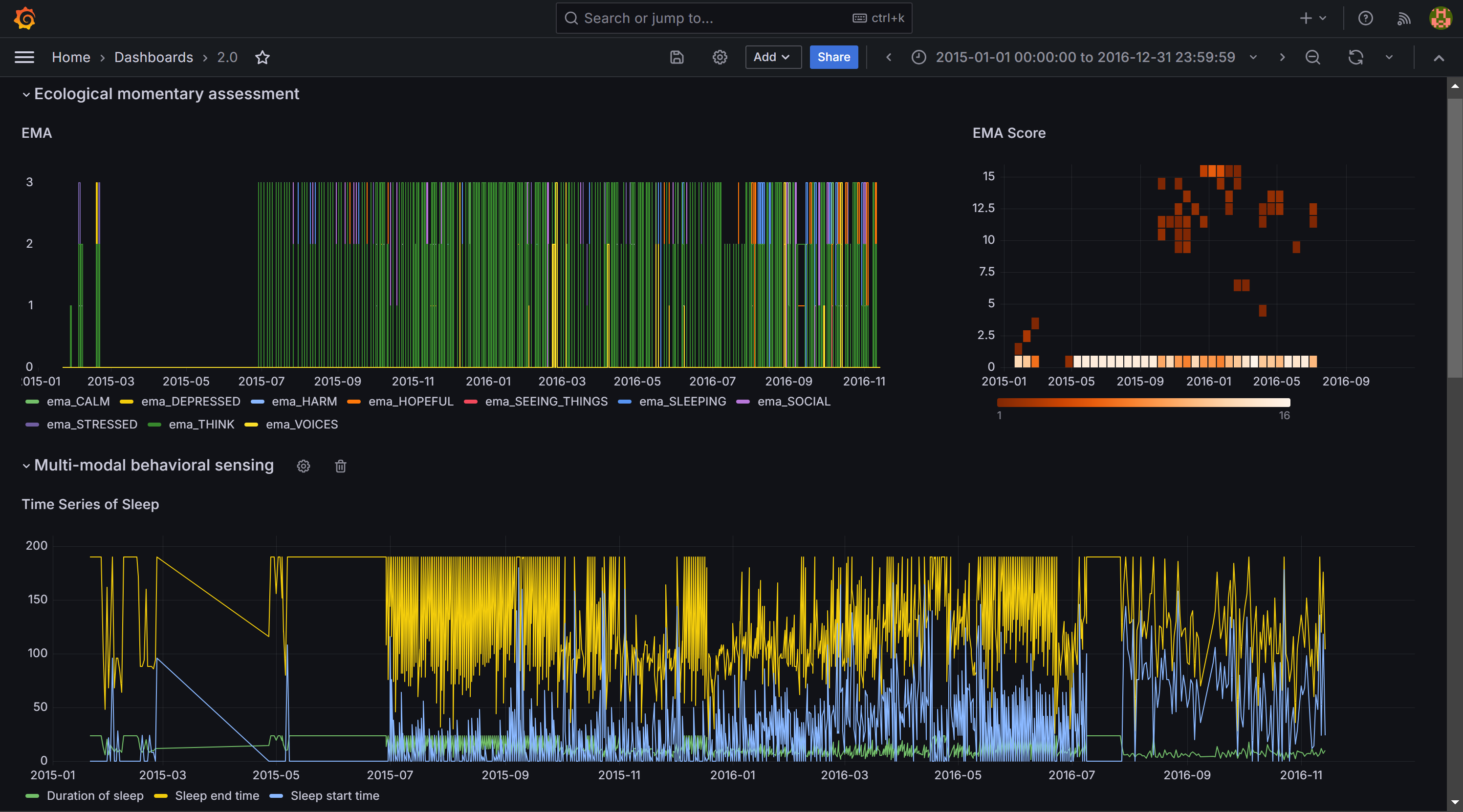The image size is (1463, 812).
Task: Toggle the hamburger navigation menu
Action: (24, 57)
